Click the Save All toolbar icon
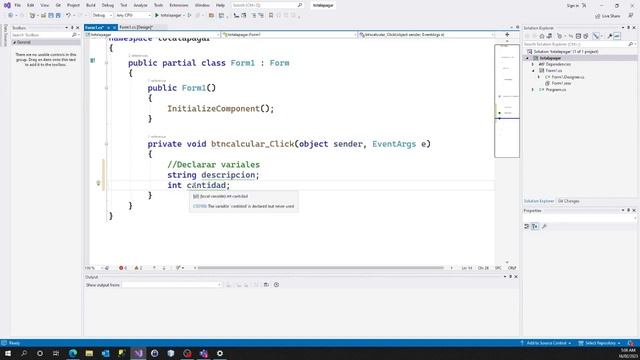 pos(58,16)
